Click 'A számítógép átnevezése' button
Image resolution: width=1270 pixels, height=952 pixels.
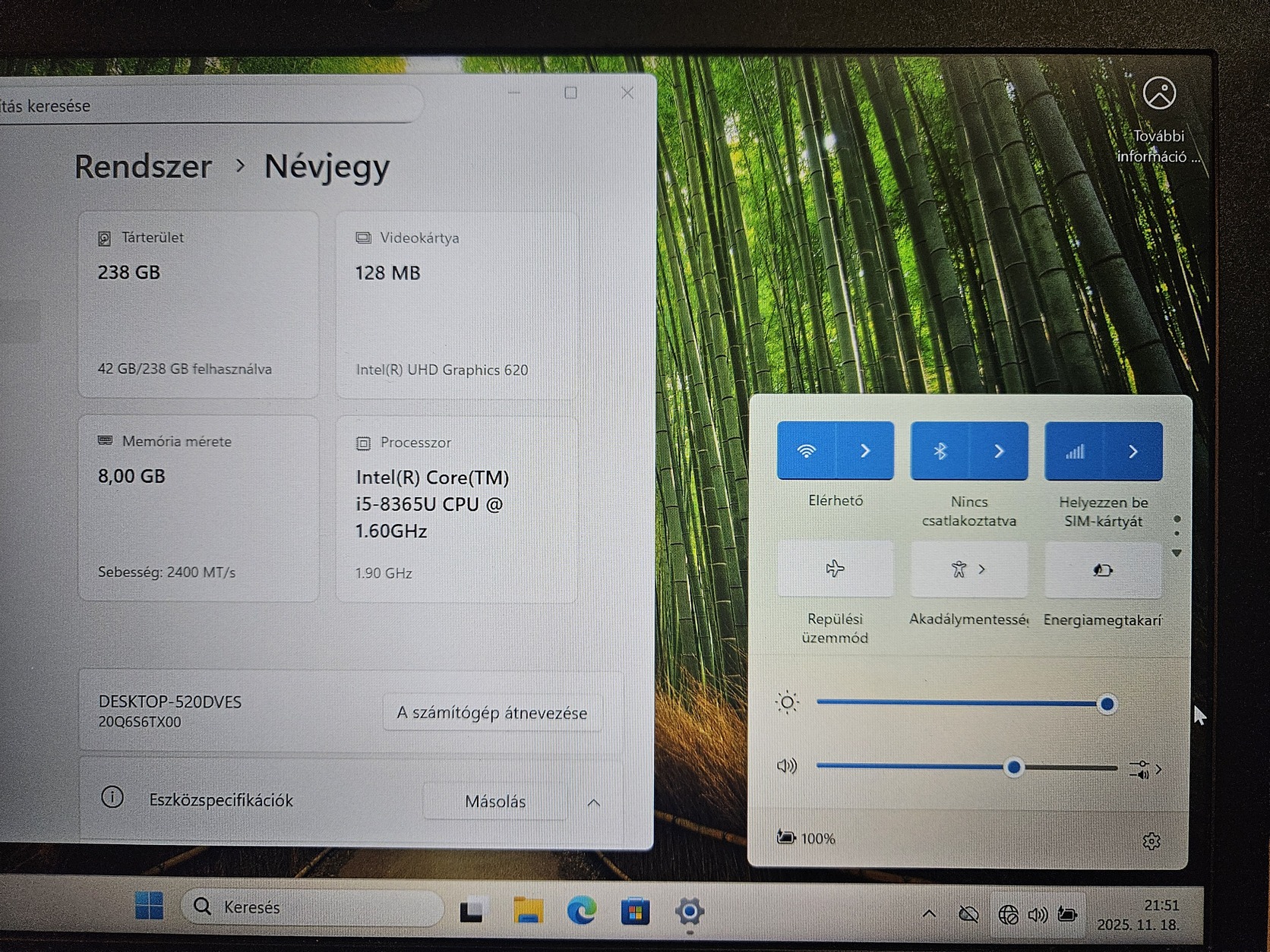click(492, 713)
